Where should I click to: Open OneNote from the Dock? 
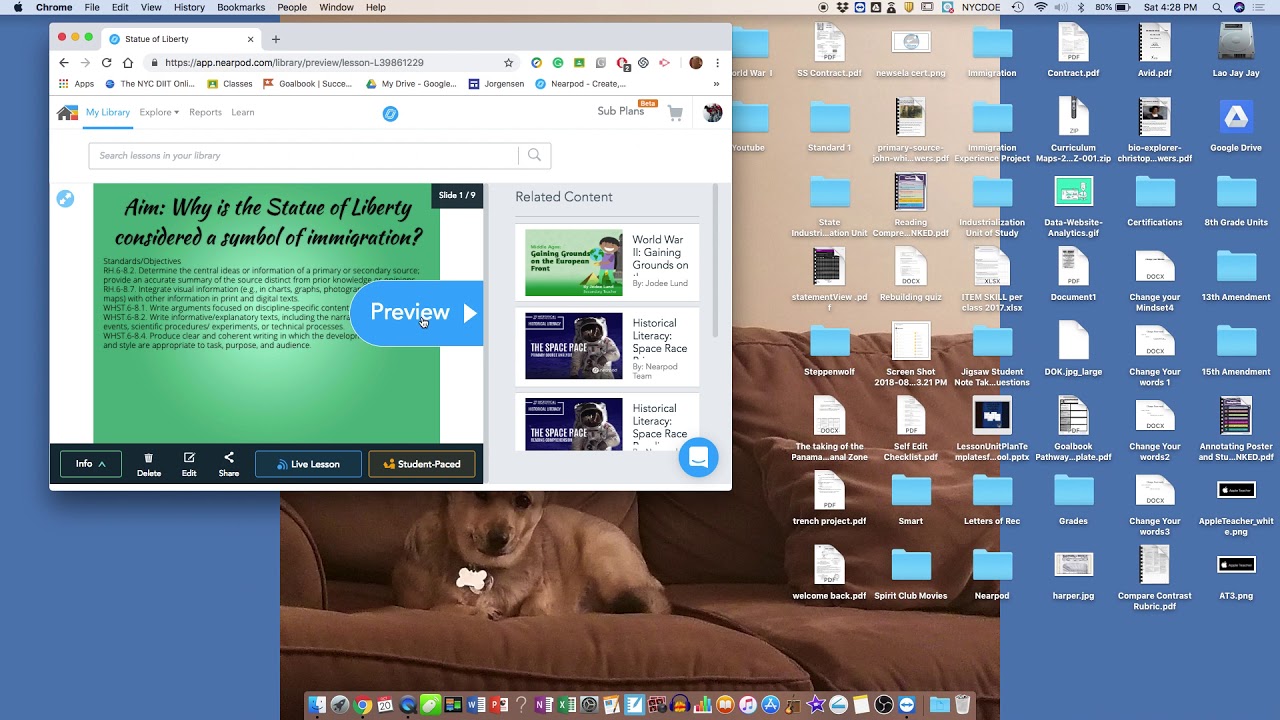[544, 705]
